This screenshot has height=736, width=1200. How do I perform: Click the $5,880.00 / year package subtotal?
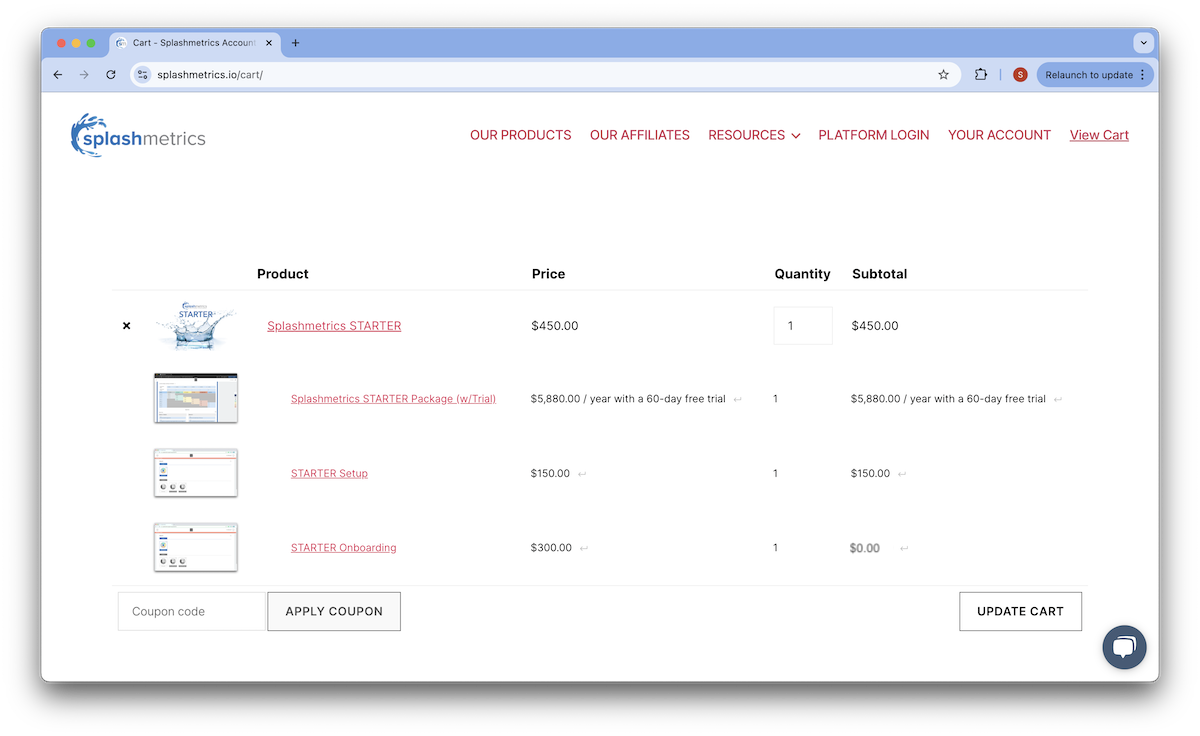pos(948,399)
